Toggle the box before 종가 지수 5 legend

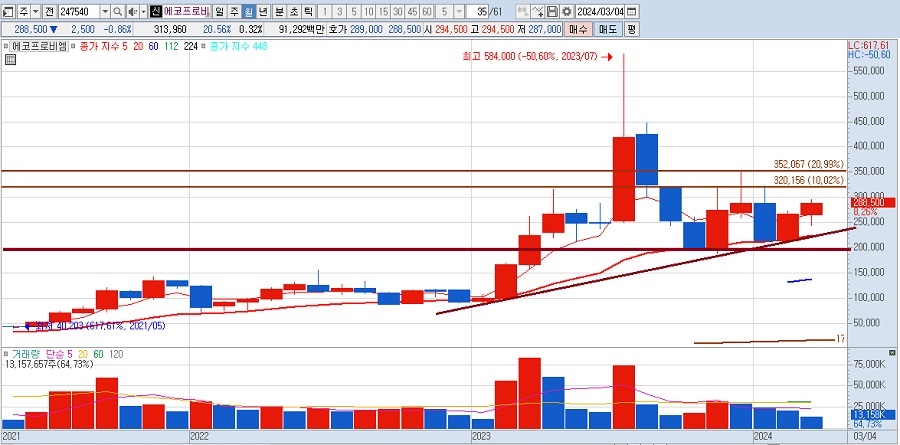click(74, 46)
